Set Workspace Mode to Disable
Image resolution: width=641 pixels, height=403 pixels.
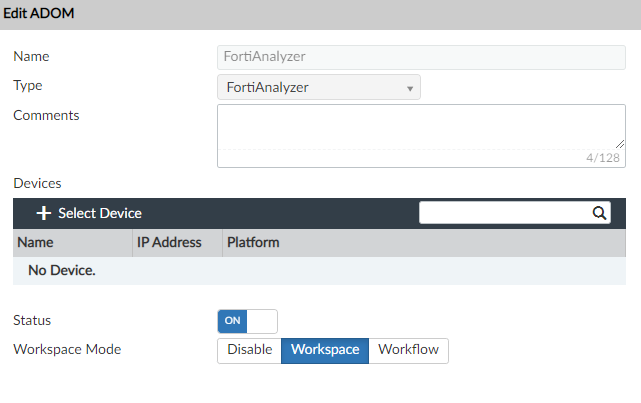coord(249,350)
